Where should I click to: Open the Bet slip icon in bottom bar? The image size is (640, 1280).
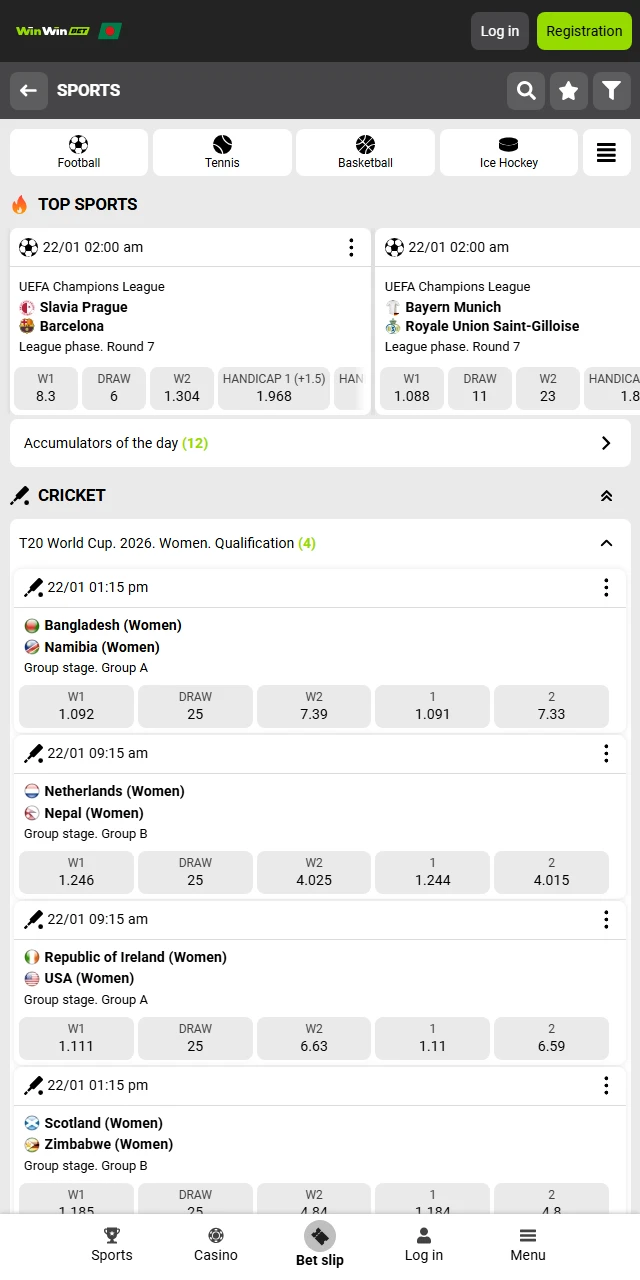click(x=320, y=1240)
